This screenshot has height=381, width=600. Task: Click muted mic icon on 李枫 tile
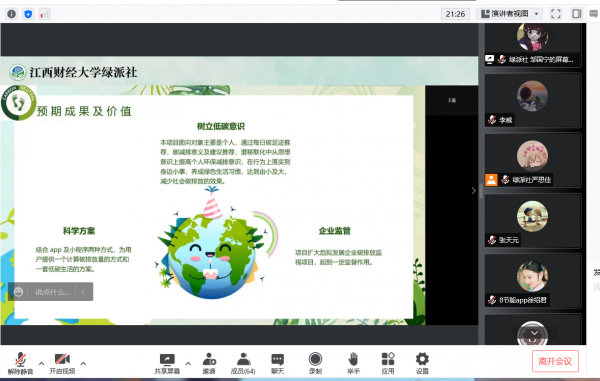(x=492, y=120)
